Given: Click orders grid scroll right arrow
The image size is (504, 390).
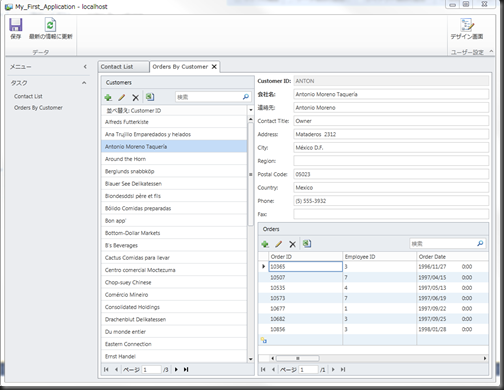Looking at the screenshot, I should [485, 358].
